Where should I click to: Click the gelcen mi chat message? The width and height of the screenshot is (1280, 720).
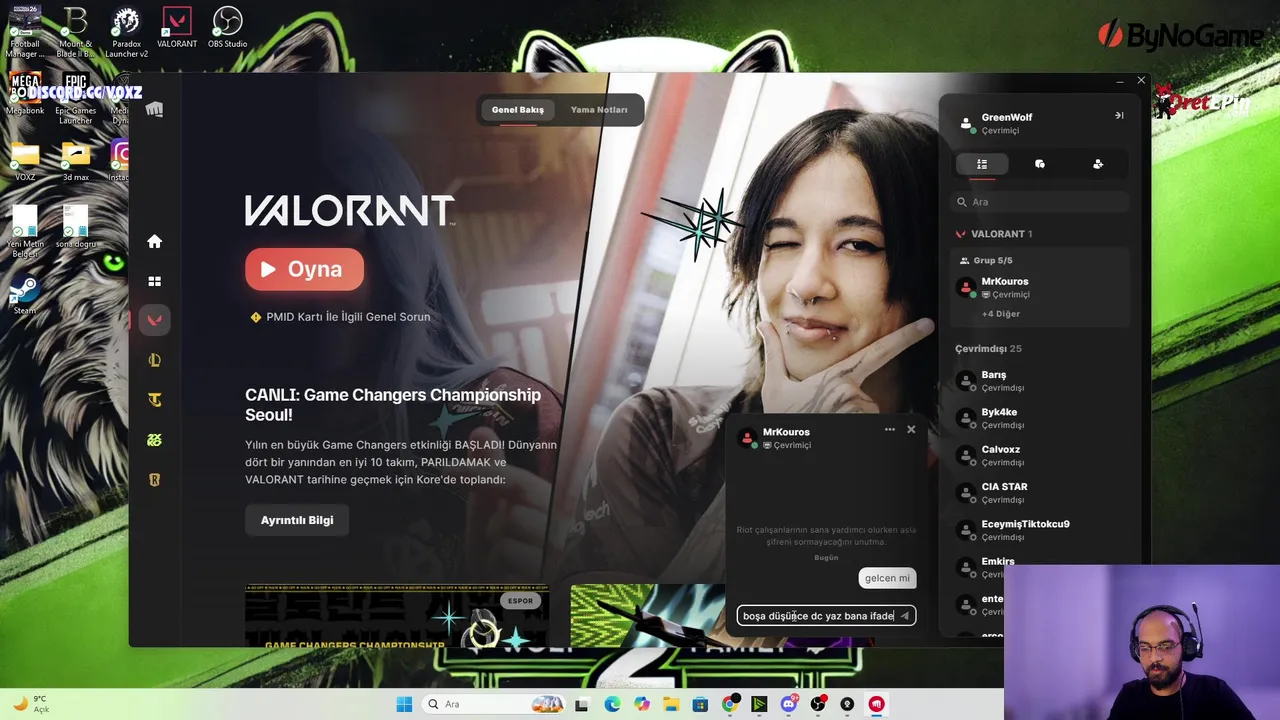(887, 578)
